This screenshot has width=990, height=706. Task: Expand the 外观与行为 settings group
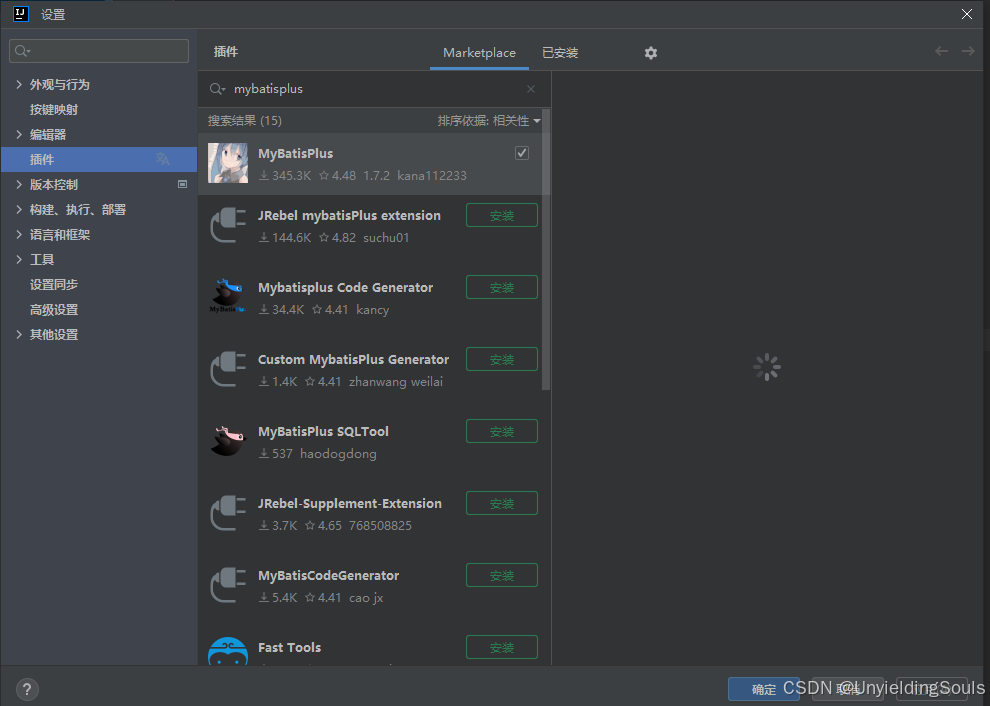tap(18, 84)
